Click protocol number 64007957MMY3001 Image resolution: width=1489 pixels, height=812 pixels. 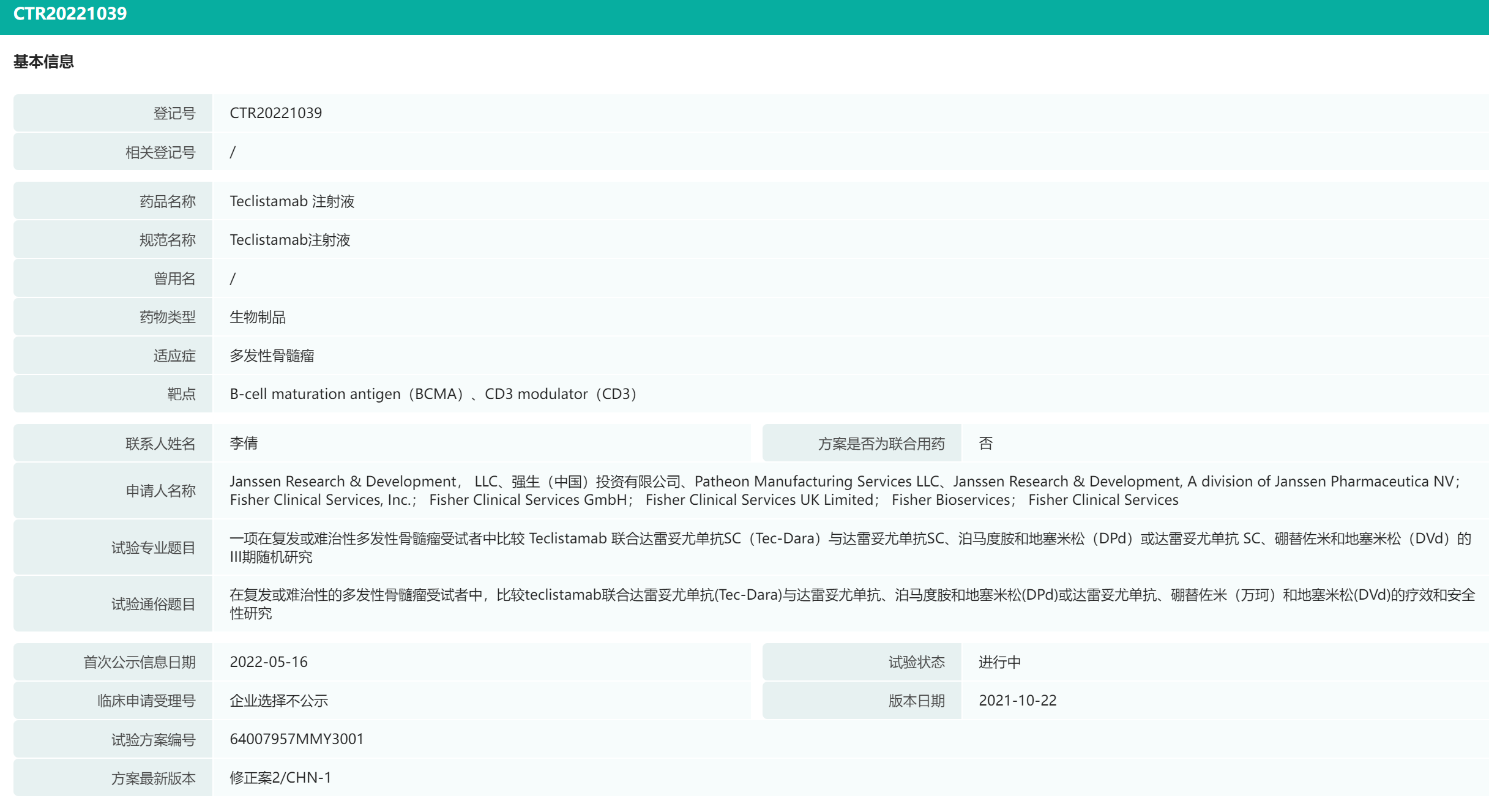[x=296, y=739]
